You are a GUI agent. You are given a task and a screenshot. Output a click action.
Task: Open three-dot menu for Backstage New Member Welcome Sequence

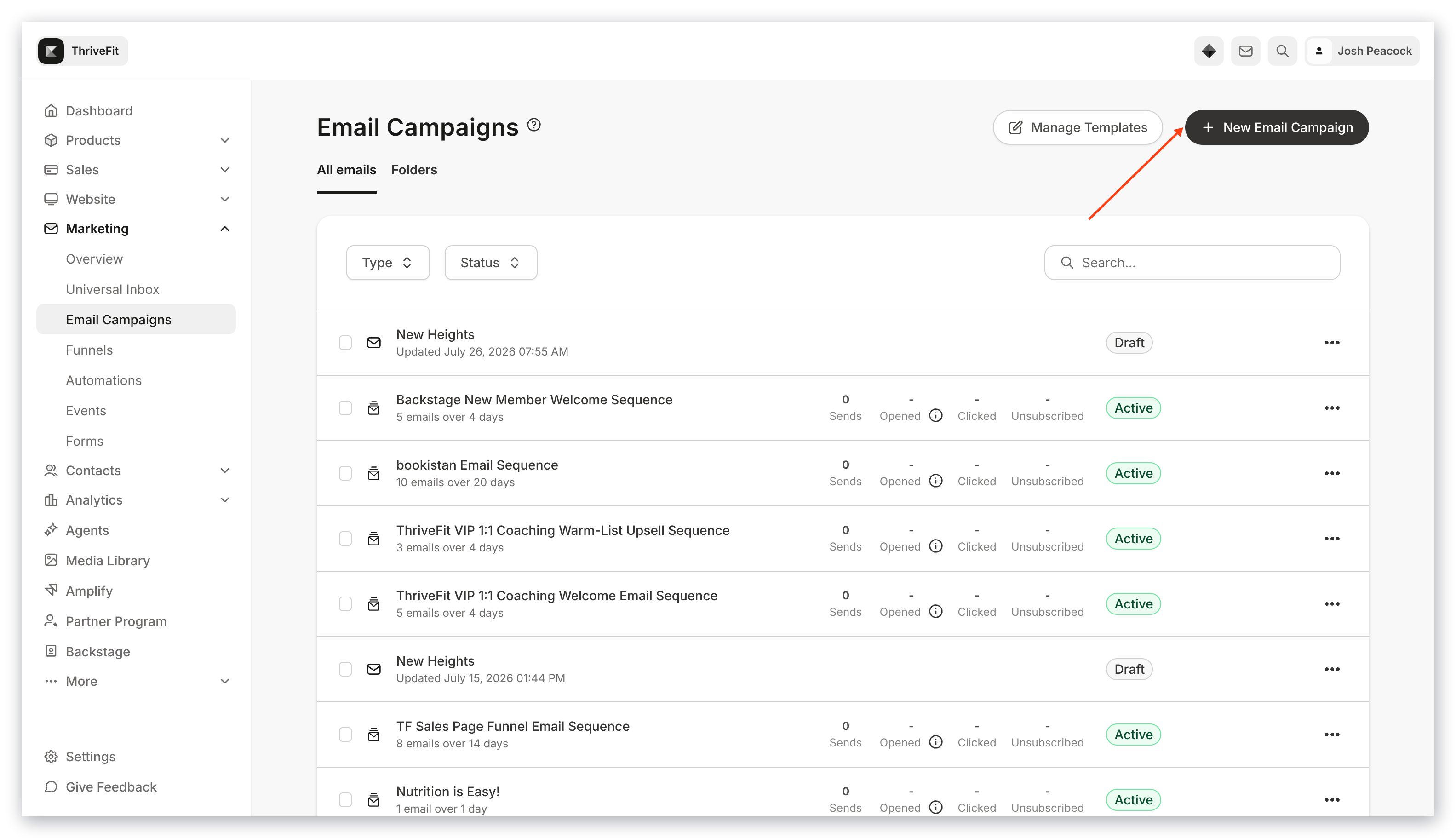[x=1332, y=408]
